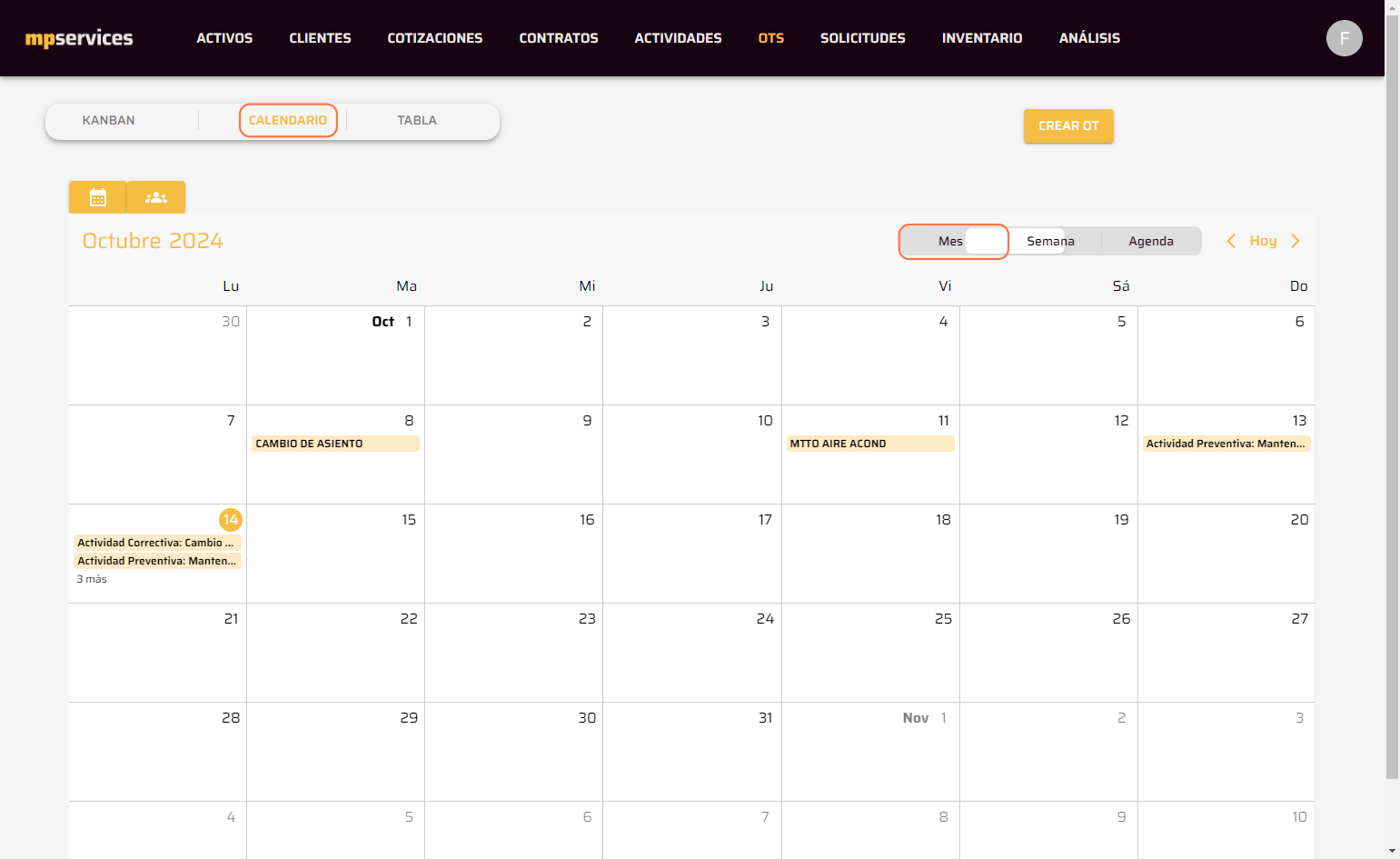The width and height of the screenshot is (1400, 859).
Task: Expand '3 más' events link
Action: click(92, 579)
